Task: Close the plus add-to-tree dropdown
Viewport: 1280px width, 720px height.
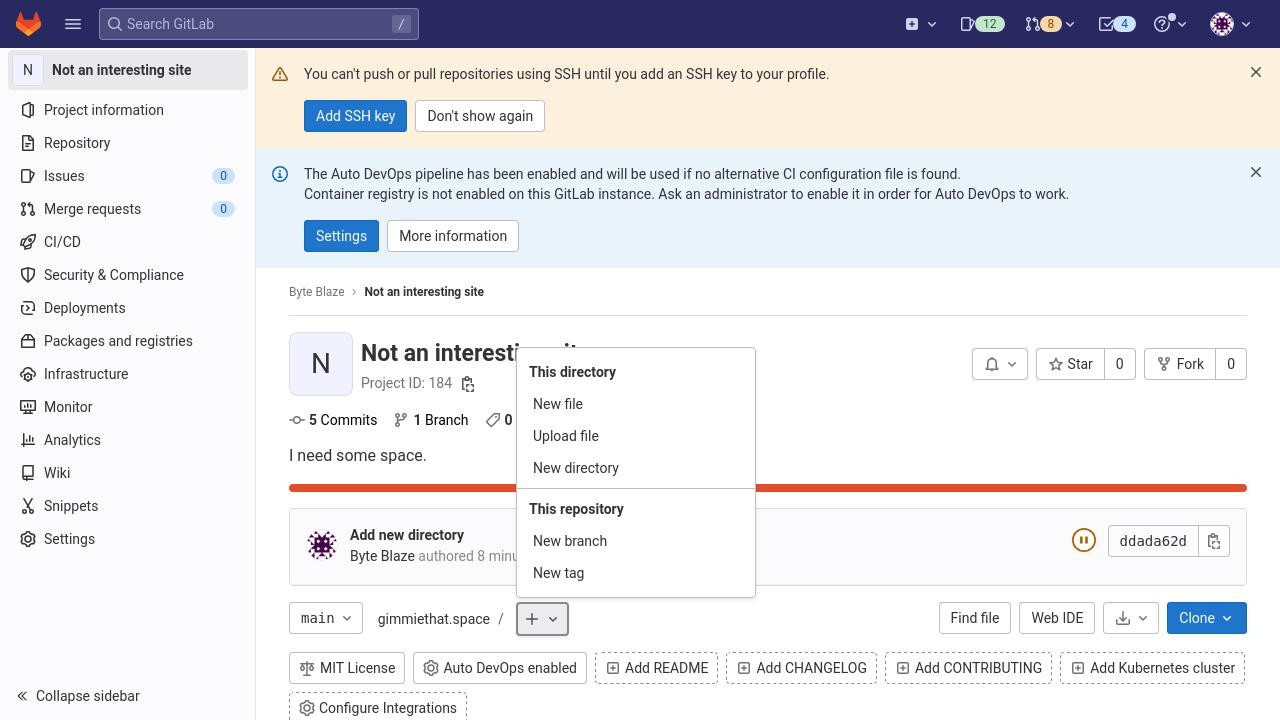Action: pos(542,619)
